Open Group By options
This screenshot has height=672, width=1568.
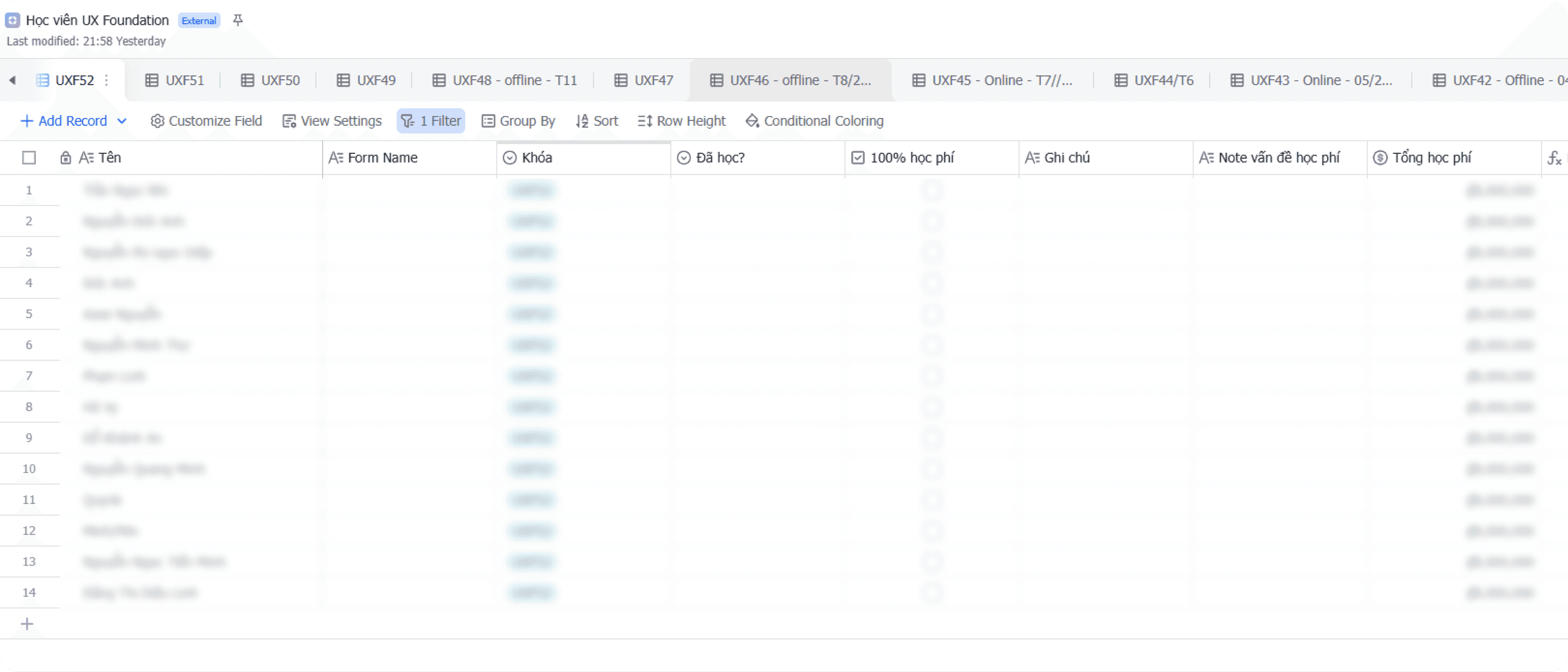tap(519, 121)
